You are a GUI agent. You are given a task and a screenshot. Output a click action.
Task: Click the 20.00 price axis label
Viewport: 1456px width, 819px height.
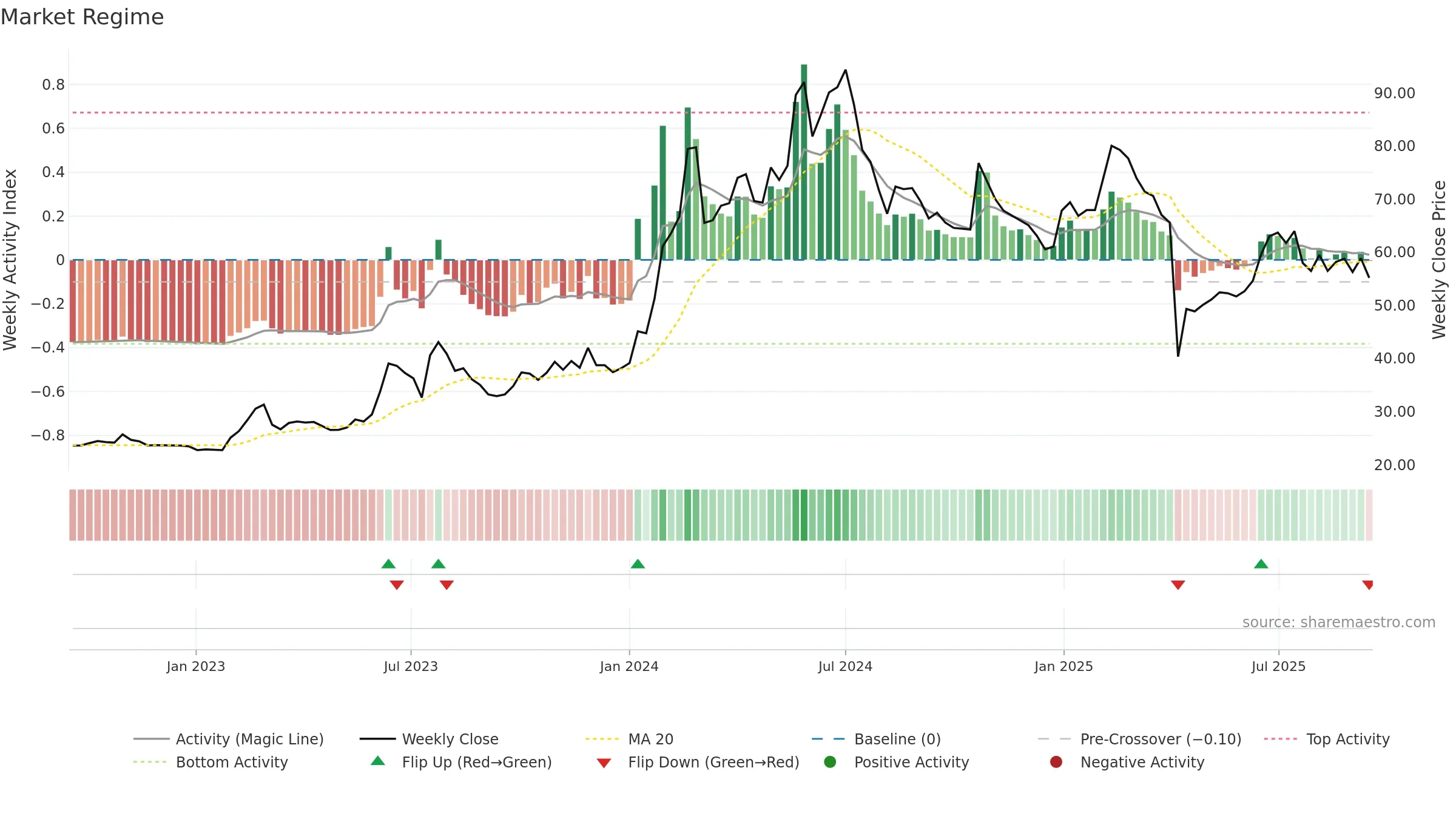point(1395,465)
